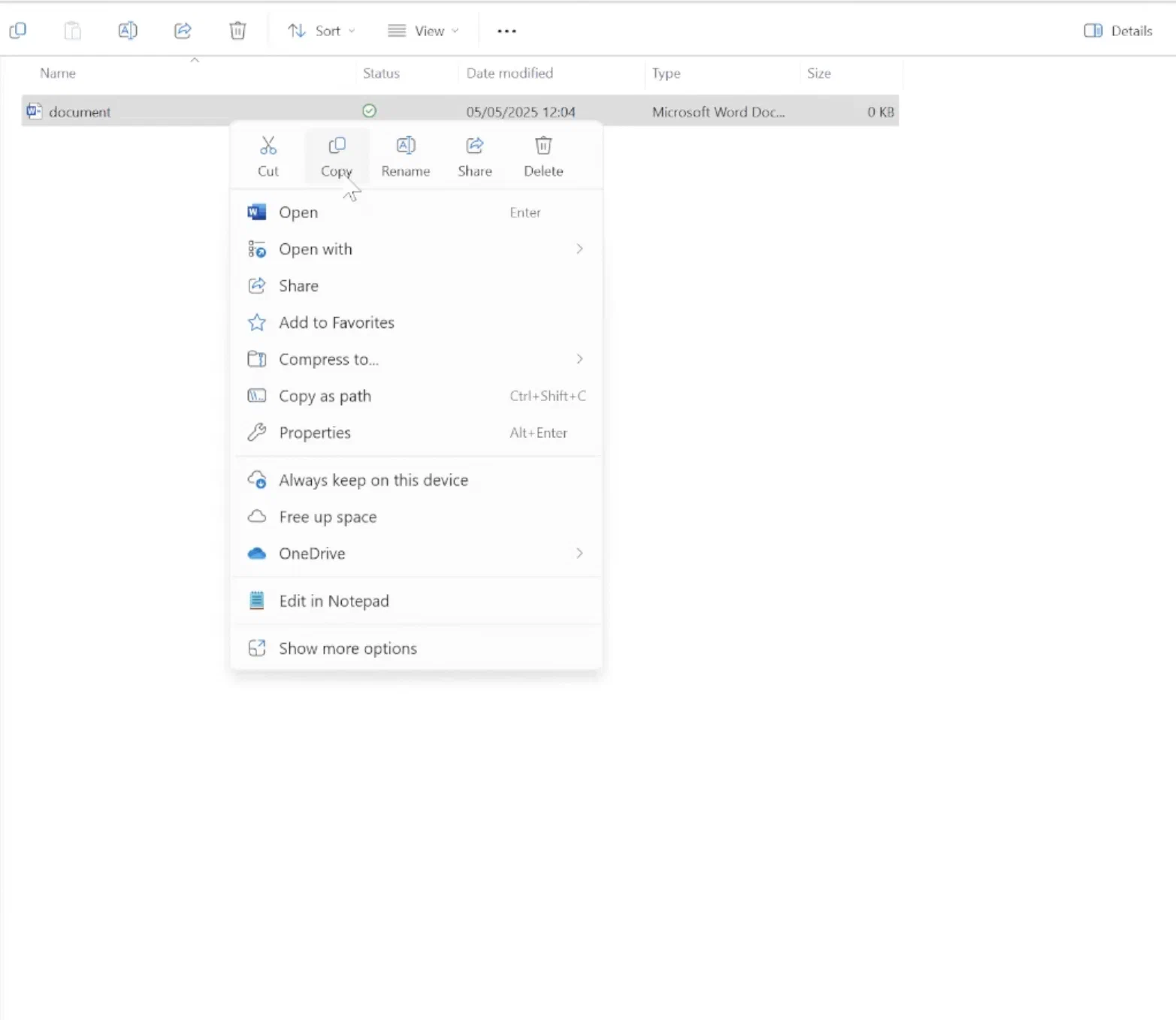Select the Share entry below Open with

[x=416, y=286]
